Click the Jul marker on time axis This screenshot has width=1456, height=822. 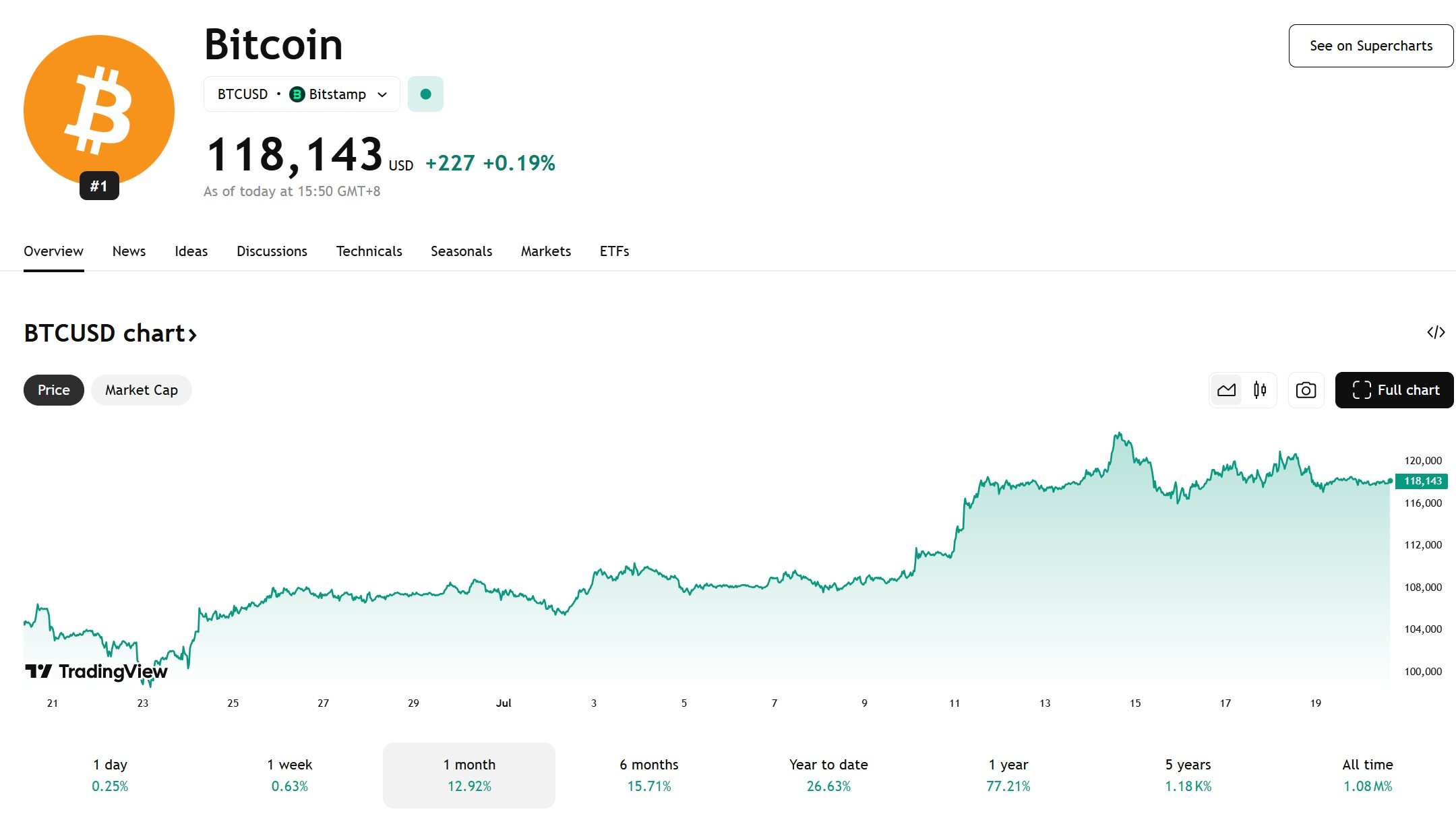tap(504, 703)
